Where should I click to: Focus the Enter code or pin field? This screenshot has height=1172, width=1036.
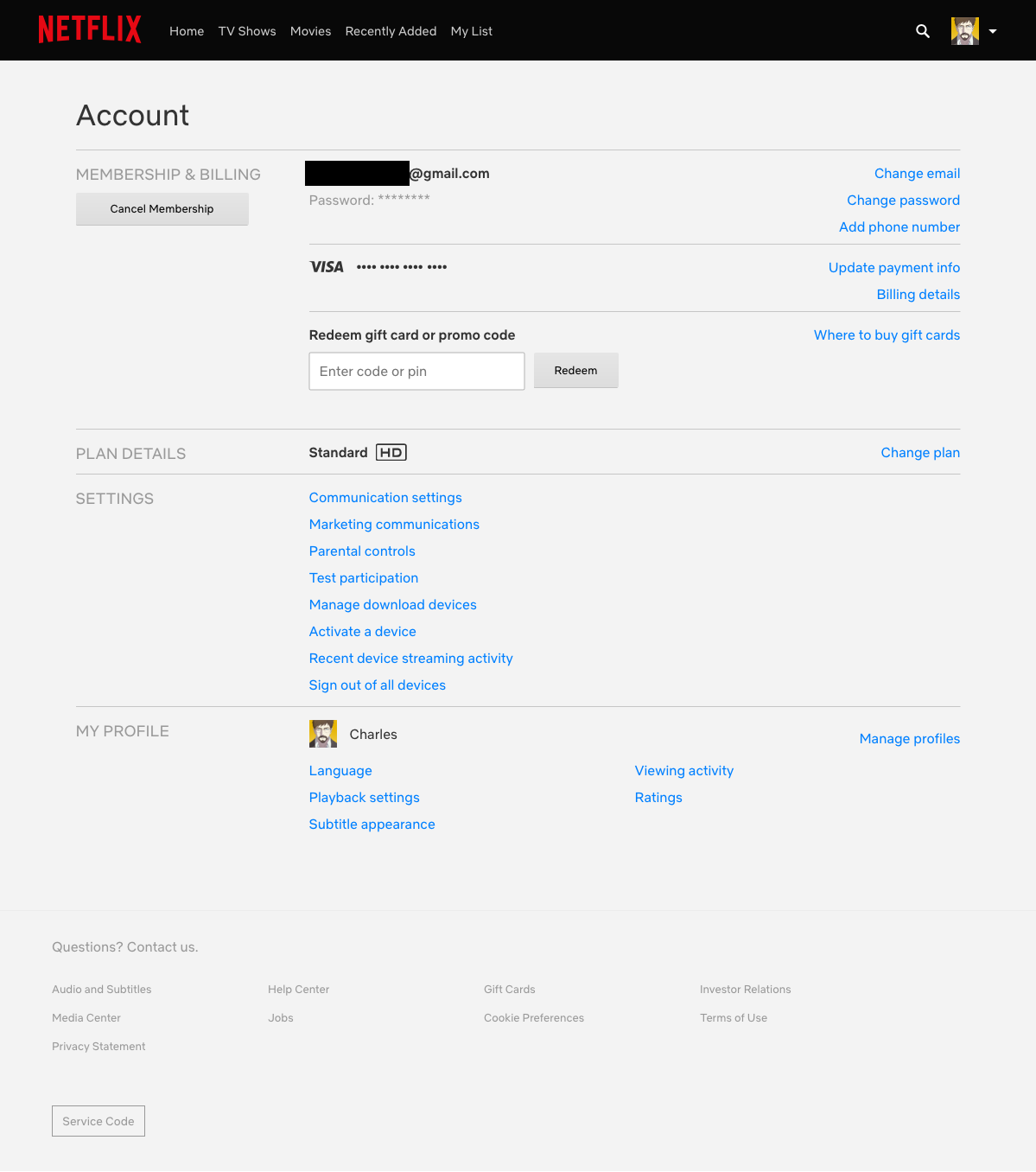click(x=416, y=371)
